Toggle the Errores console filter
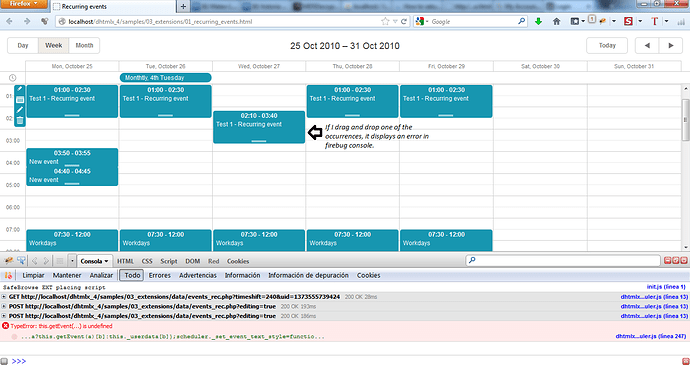 159,275
